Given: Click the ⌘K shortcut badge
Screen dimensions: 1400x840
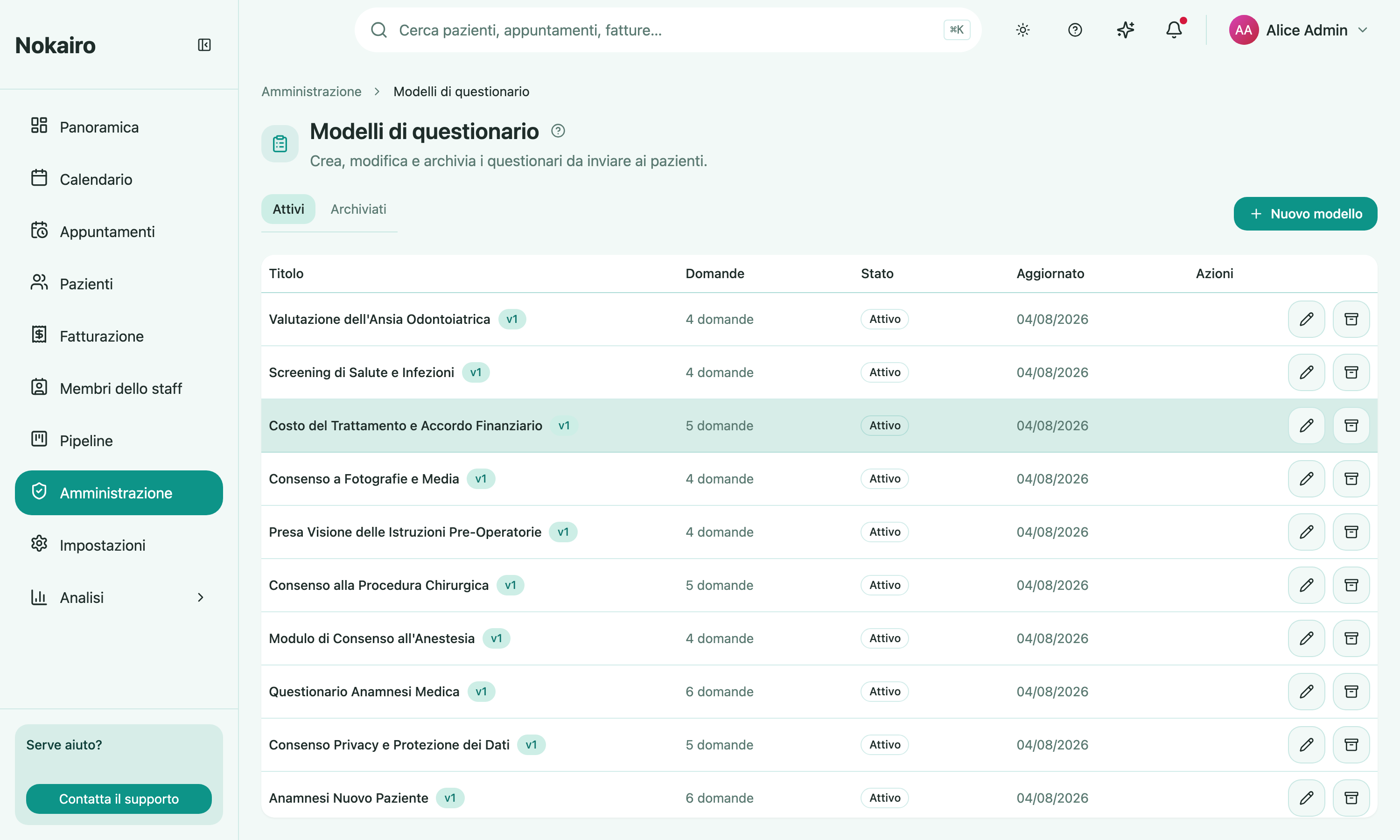Looking at the screenshot, I should click(x=956, y=30).
